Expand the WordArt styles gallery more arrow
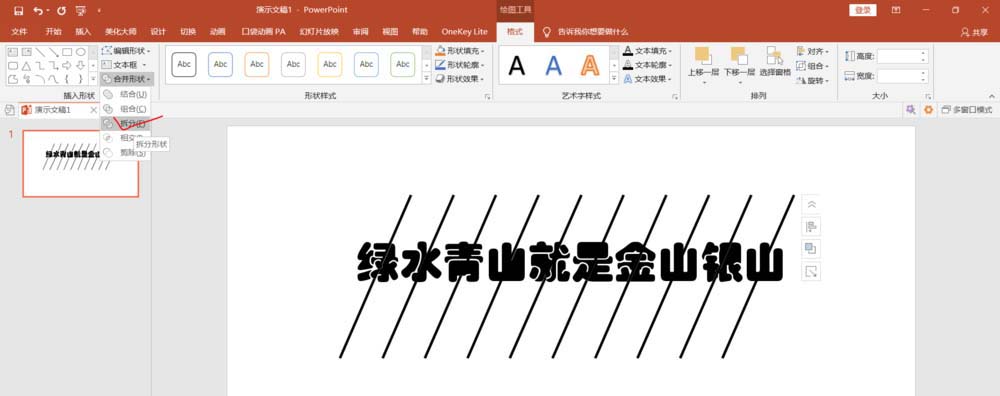1000x396 pixels. (614, 79)
